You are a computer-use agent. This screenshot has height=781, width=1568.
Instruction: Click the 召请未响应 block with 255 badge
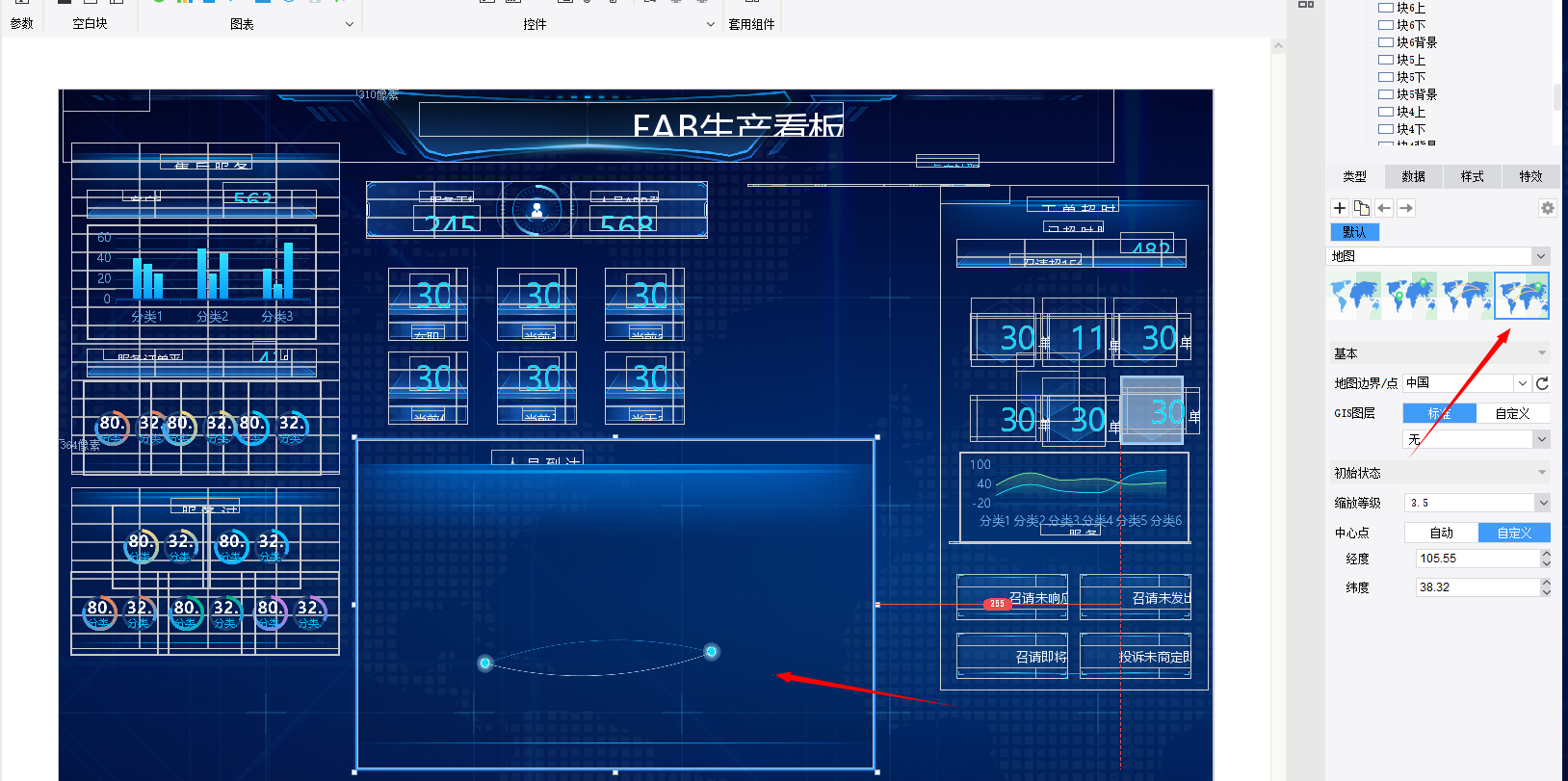pos(1012,598)
